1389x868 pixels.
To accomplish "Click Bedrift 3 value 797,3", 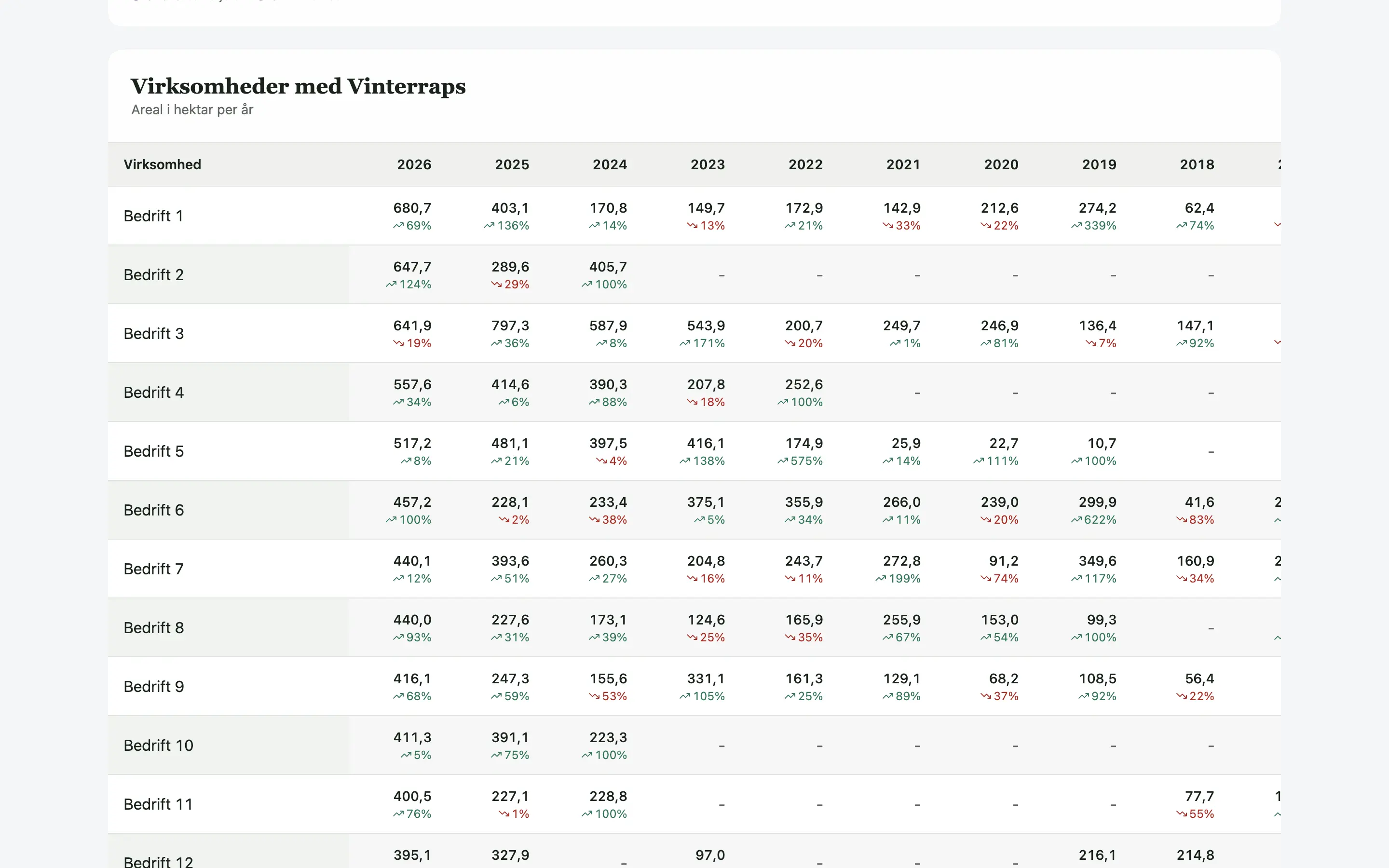I will tap(510, 325).
